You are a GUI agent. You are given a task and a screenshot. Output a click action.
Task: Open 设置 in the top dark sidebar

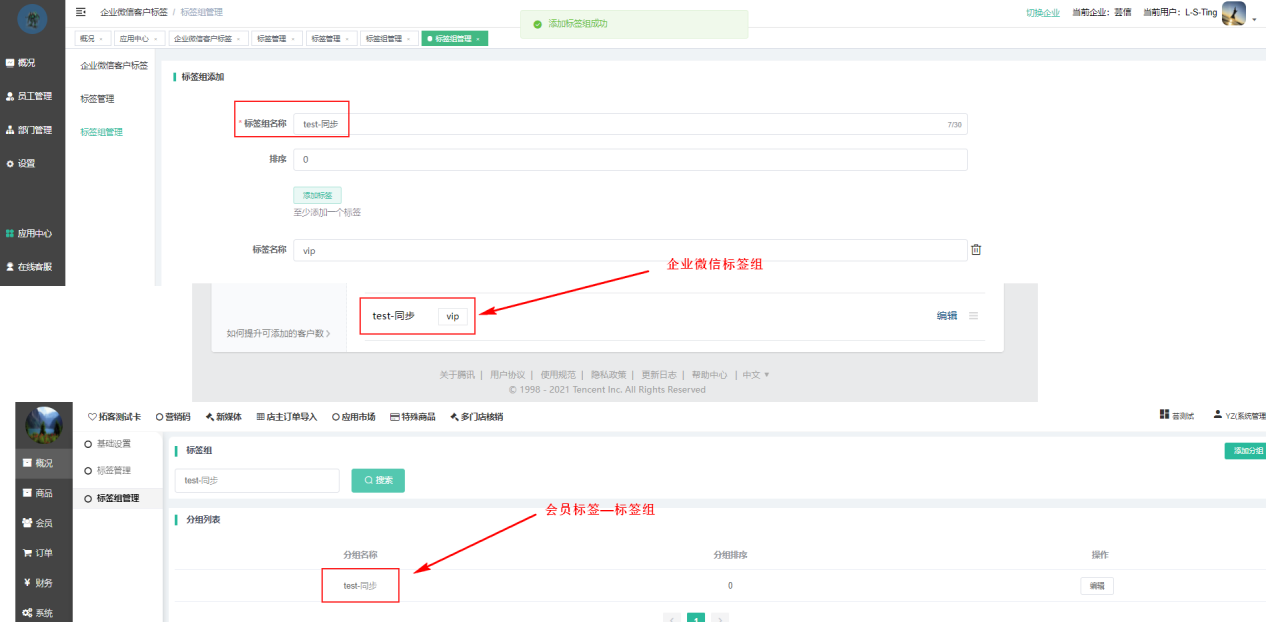(x=20, y=163)
